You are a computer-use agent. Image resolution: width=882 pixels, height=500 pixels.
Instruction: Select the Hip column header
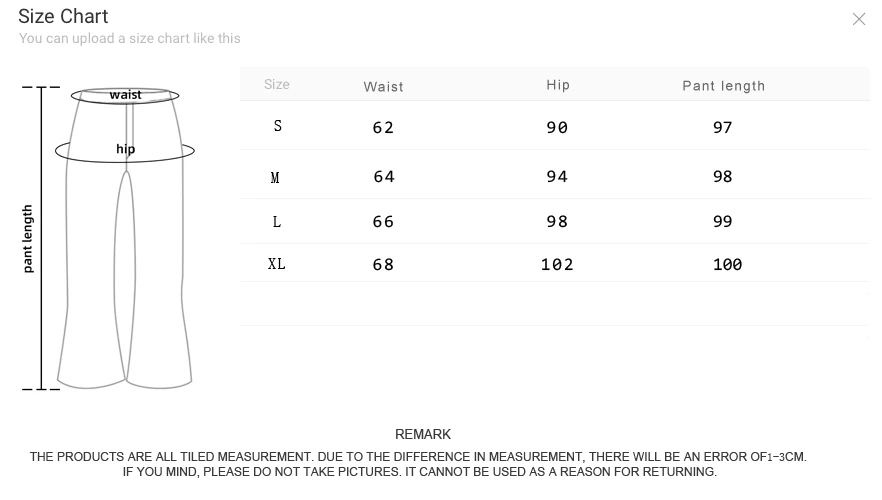(x=558, y=85)
